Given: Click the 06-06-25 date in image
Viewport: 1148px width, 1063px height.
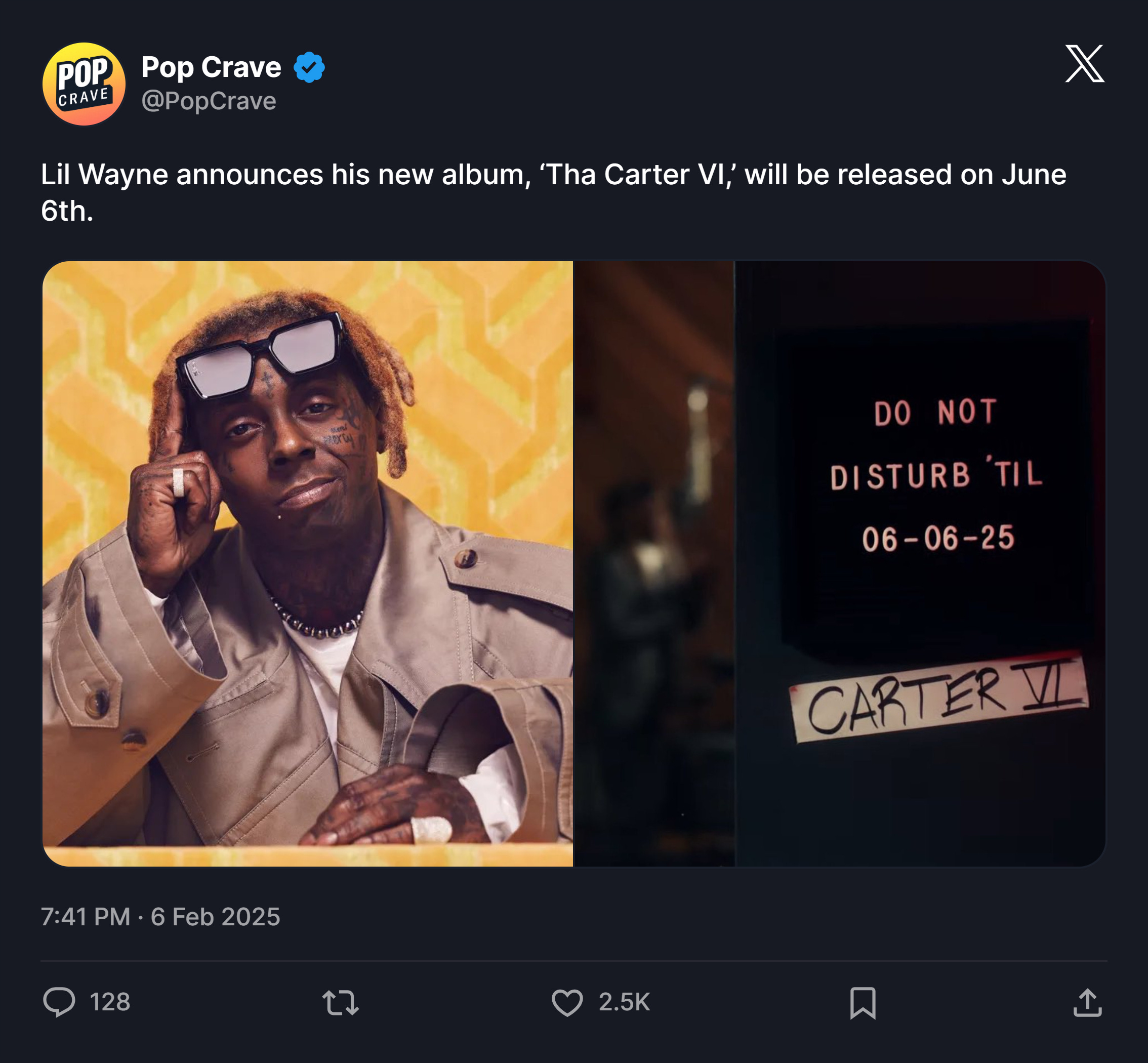Looking at the screenshot, I should click(938, 539).
